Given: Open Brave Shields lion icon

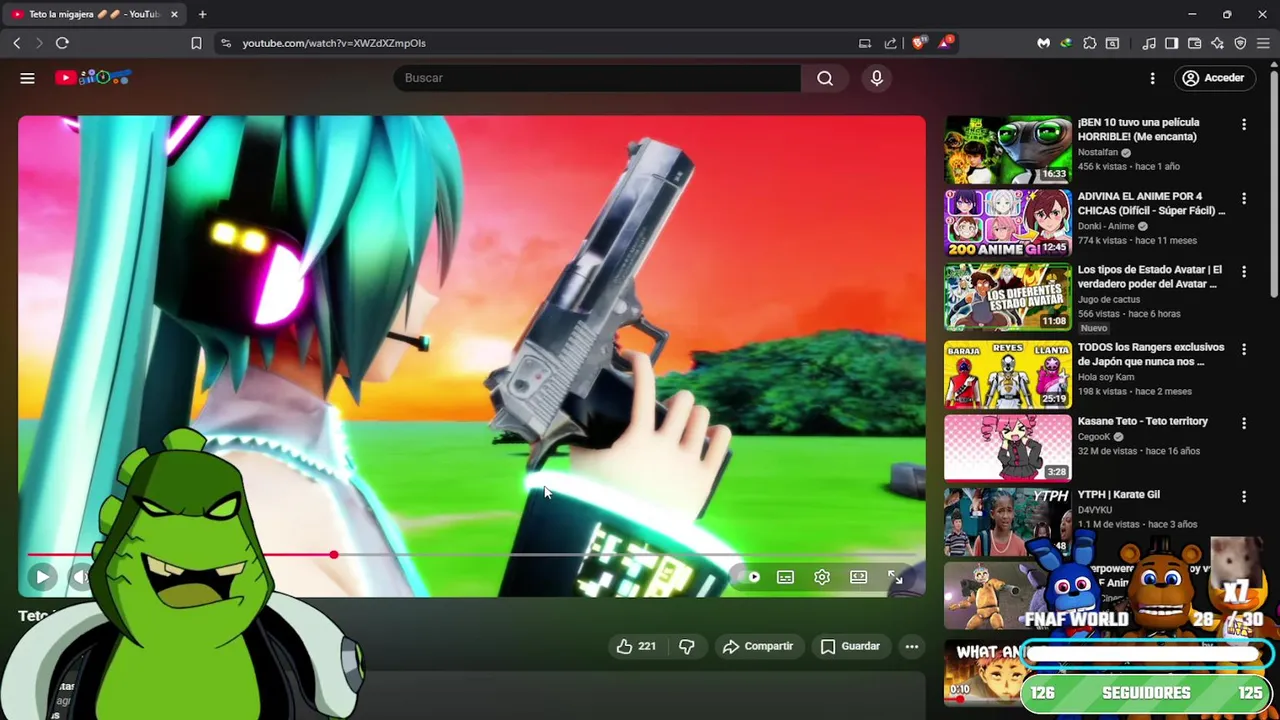Looking at the screenshot, I should pos(919,43).
